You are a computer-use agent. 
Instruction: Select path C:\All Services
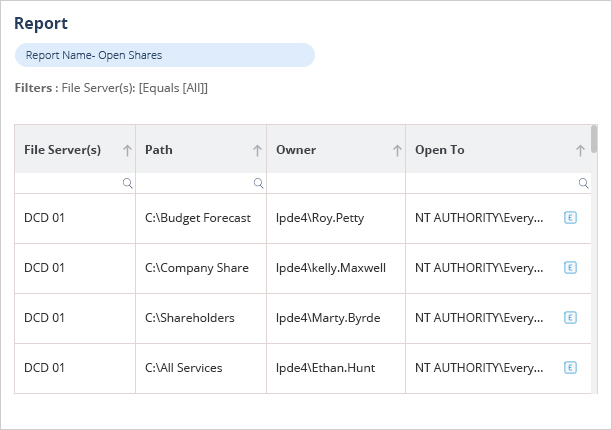point(183,368)
